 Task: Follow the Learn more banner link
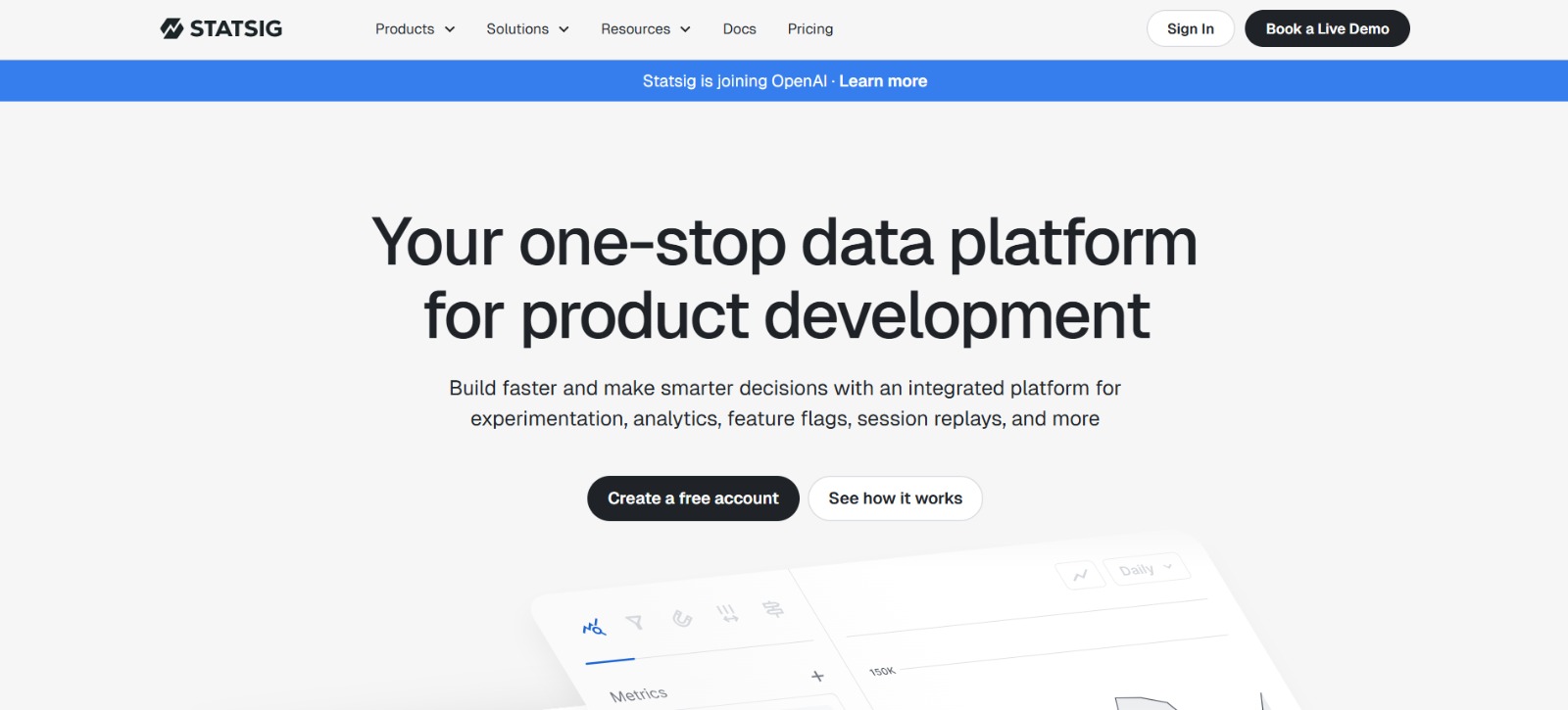click(883, 81)
